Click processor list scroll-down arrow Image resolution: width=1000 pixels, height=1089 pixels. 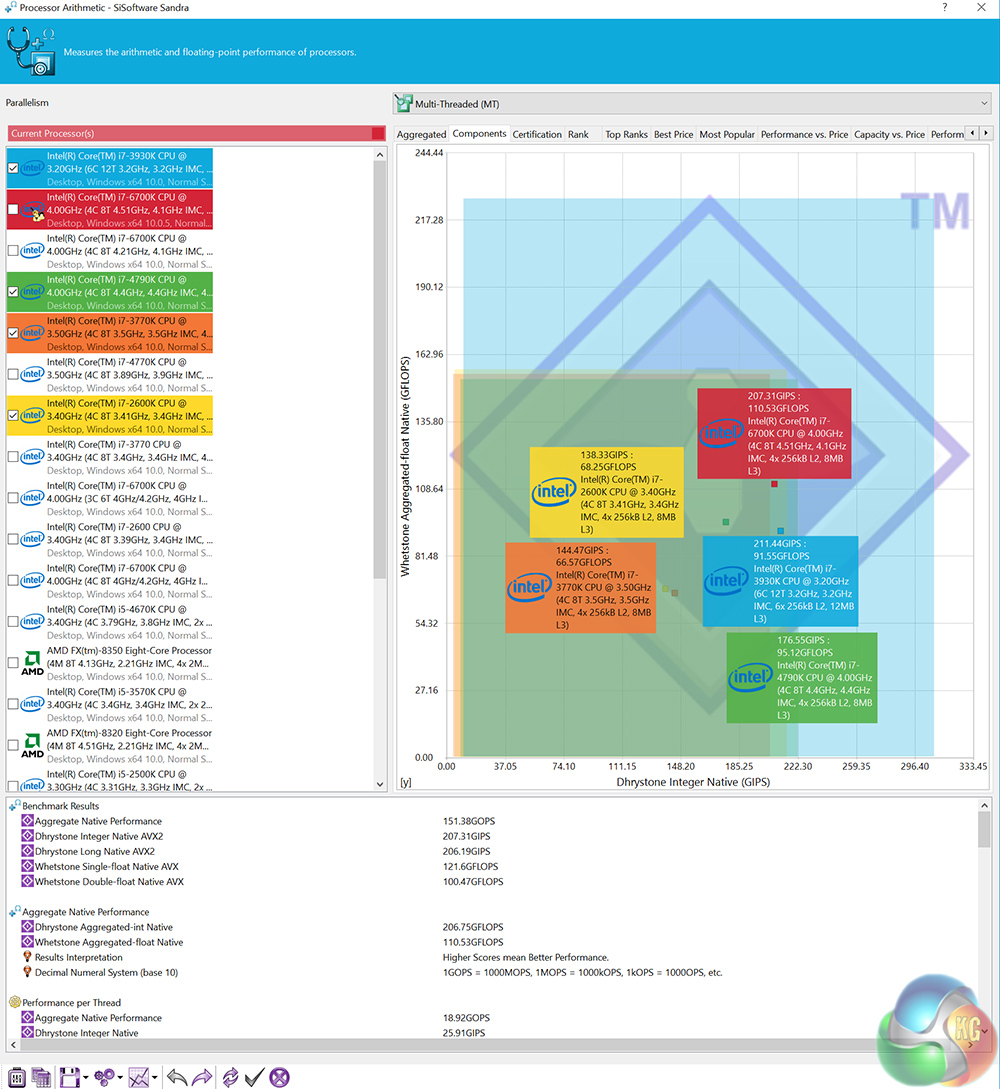pos(380,784)
